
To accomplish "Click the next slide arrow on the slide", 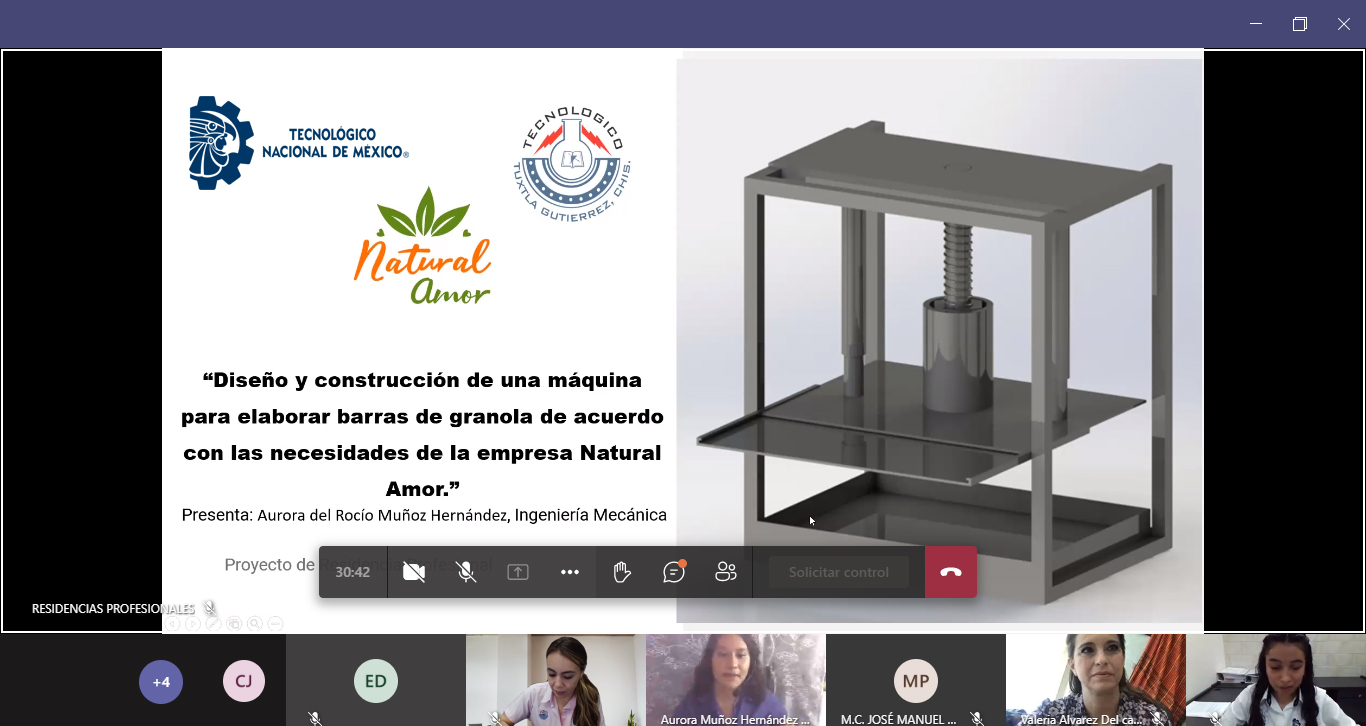I will click(x=193, y=624).
